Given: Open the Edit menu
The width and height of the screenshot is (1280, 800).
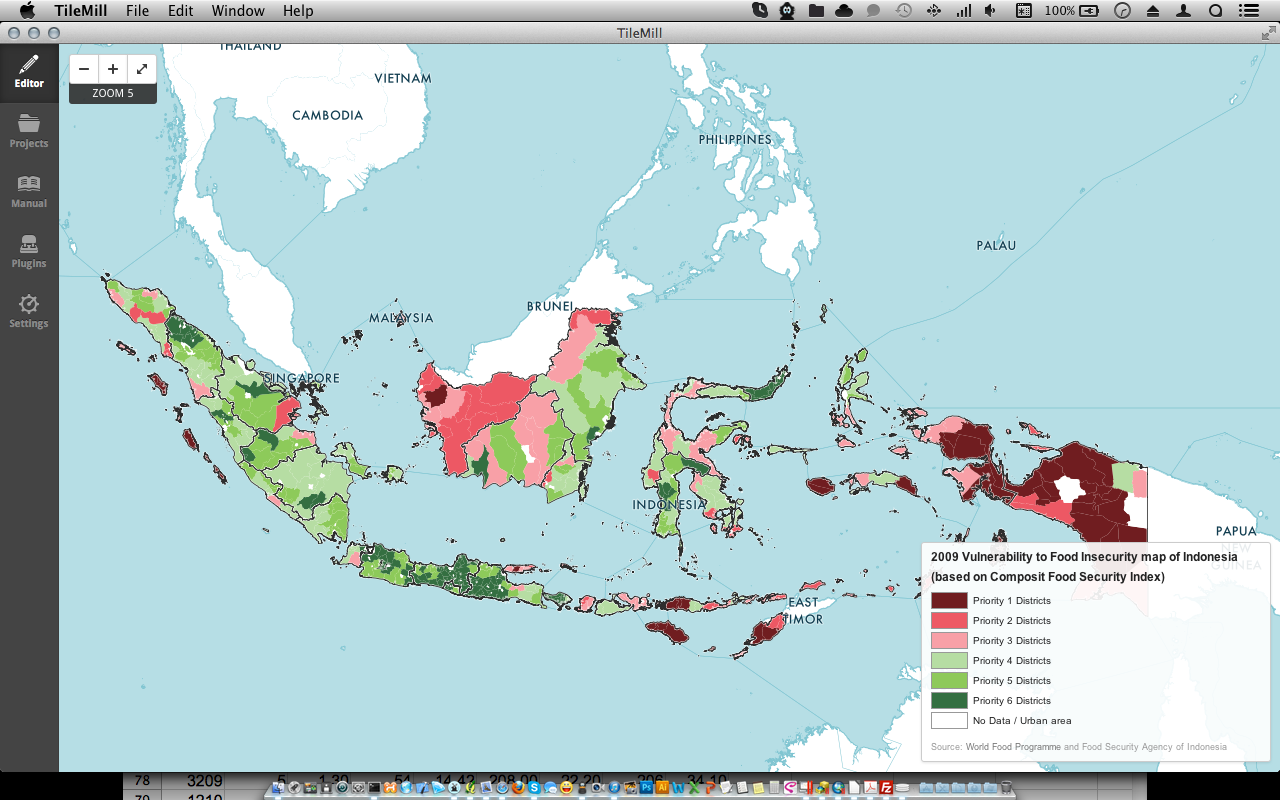Looking at the screenshot, I should pyautogui.click(x=180, y=10).
